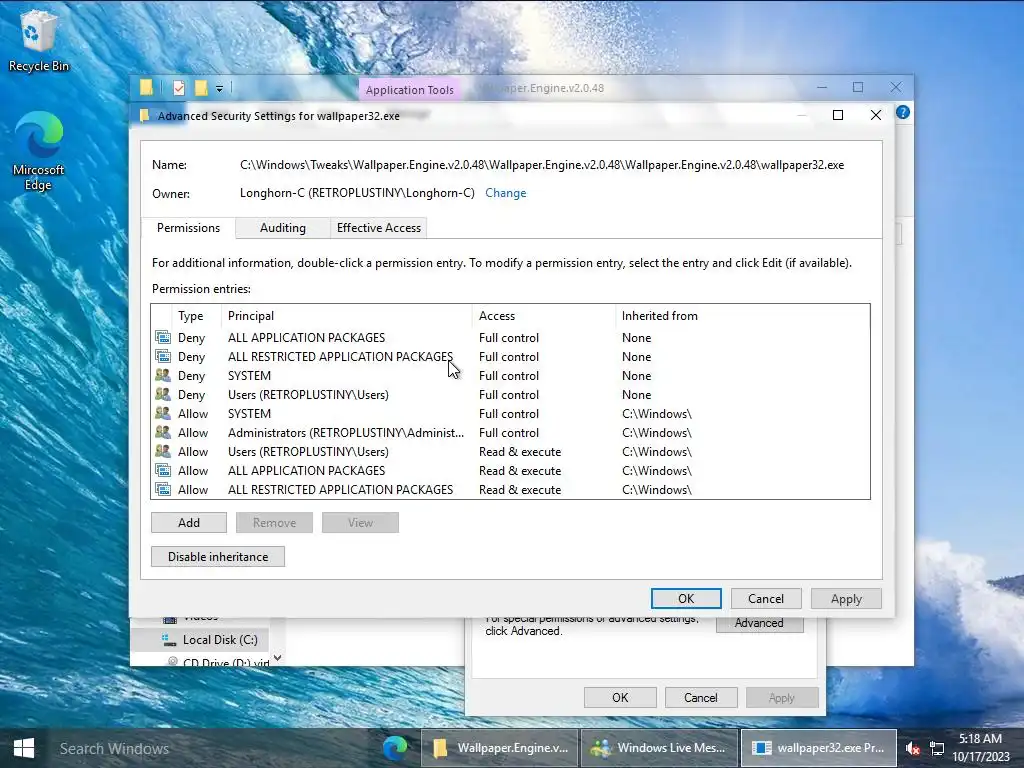Image resolution: width=1024 pixels, height=768 pixels.
Task: Open the quick access toolbar customize arrow
Action: [x=219, y=88]
